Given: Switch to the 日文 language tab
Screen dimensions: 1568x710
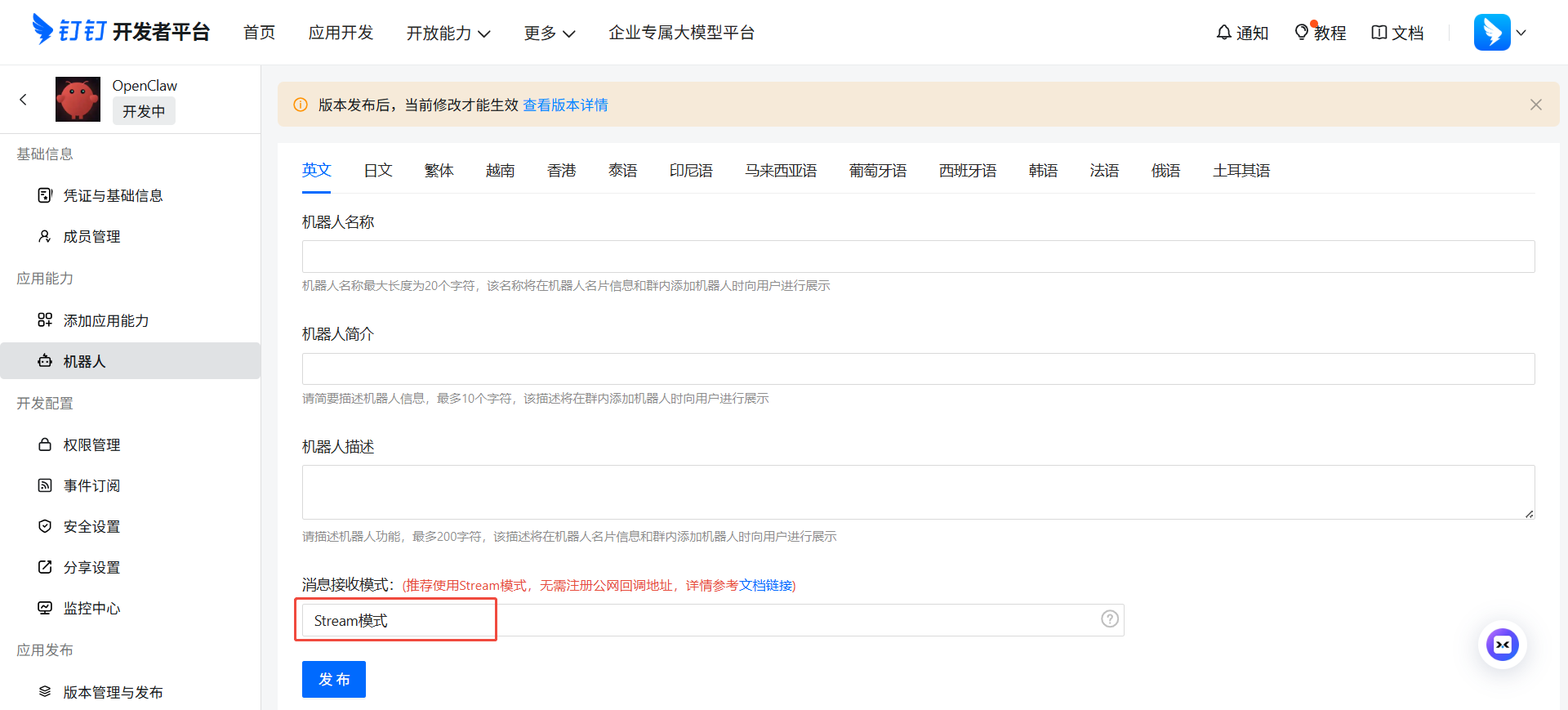Looking at the screenshot, I should pyautogui.click(x=378, y=171).
